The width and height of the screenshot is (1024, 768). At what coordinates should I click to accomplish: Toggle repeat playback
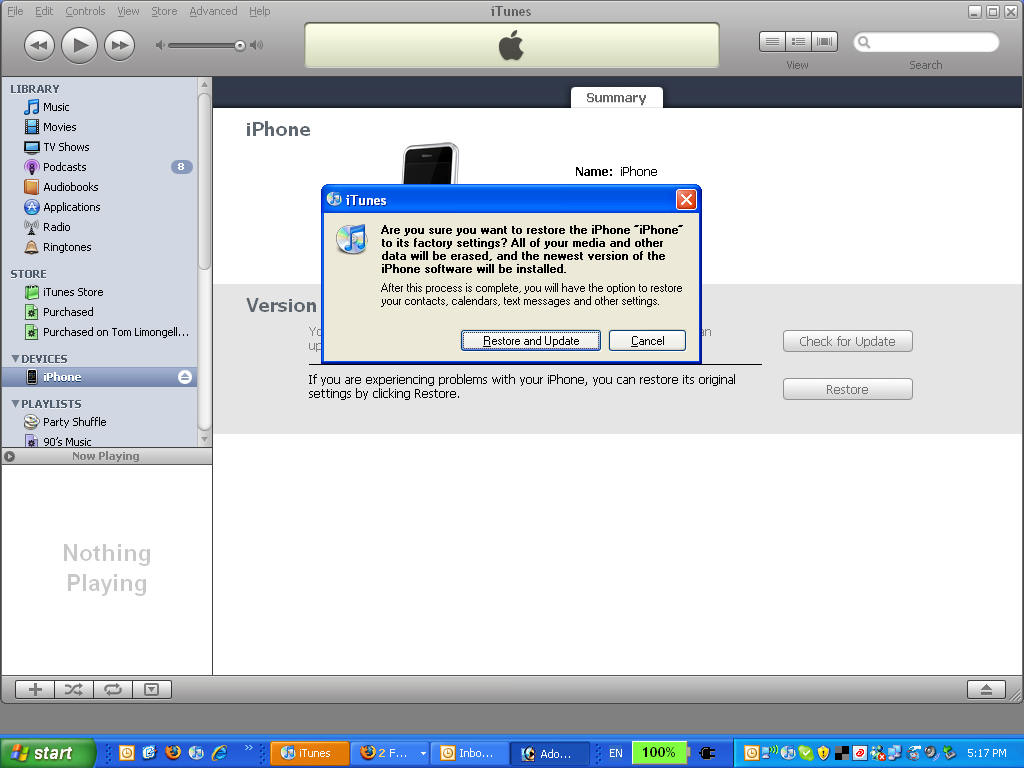point(113,689)
